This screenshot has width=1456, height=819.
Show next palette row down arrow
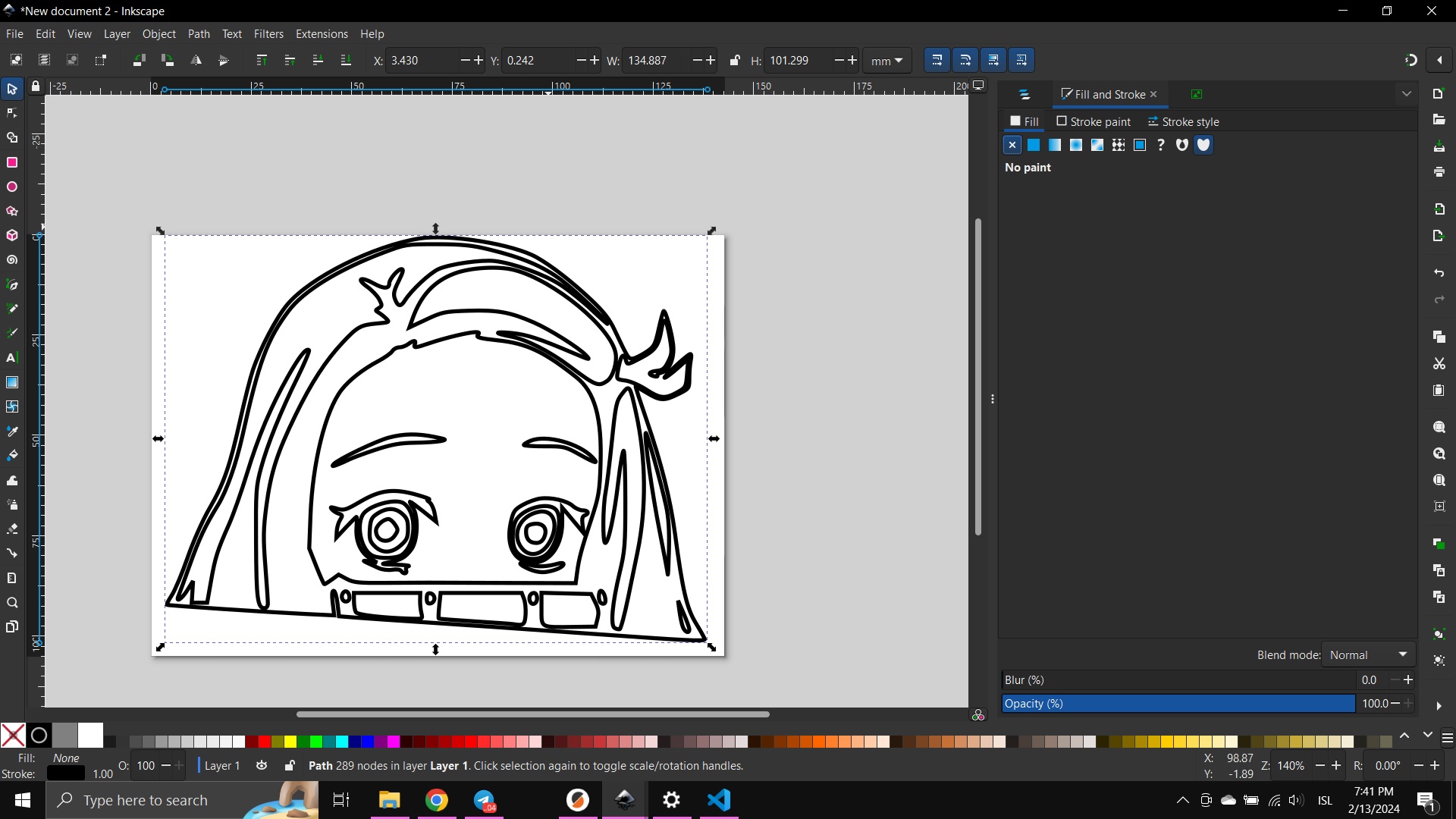pos(1428,736)
